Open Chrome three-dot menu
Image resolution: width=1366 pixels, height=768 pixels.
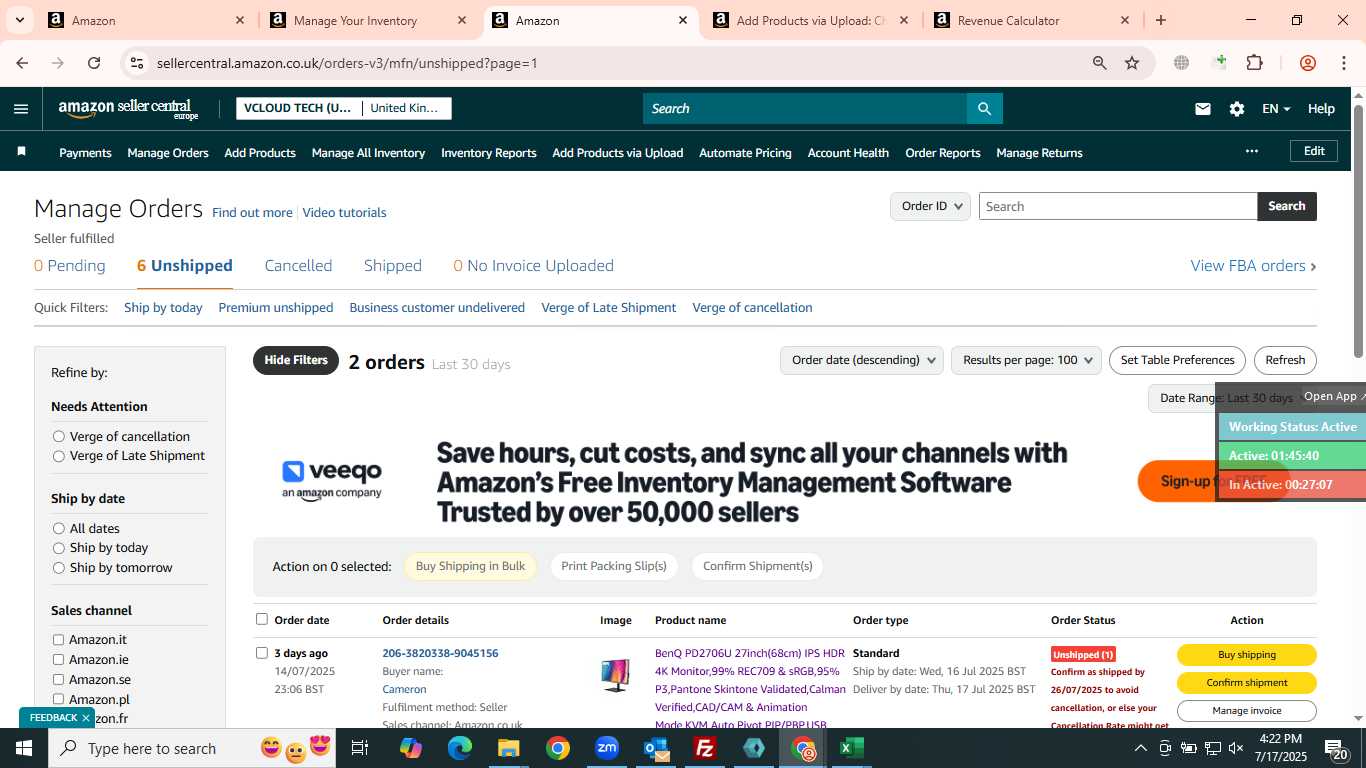pos(1343,63)
